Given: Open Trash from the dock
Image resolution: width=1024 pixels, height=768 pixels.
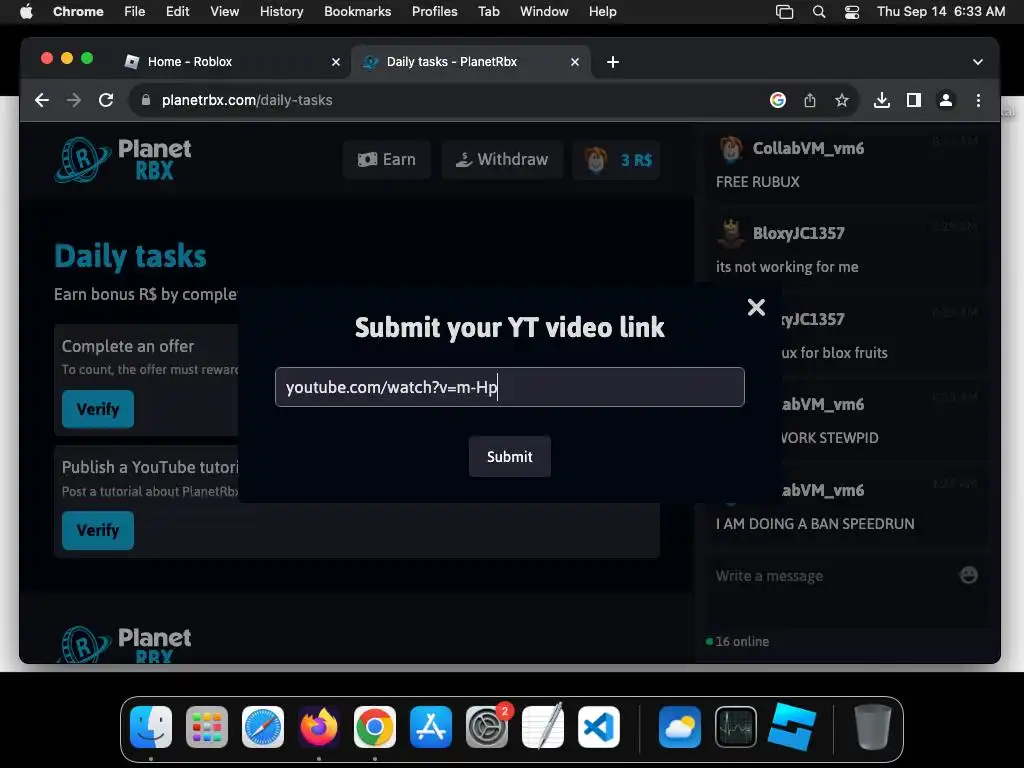Looking at the screenshot, I should click(x=872, y=727).
